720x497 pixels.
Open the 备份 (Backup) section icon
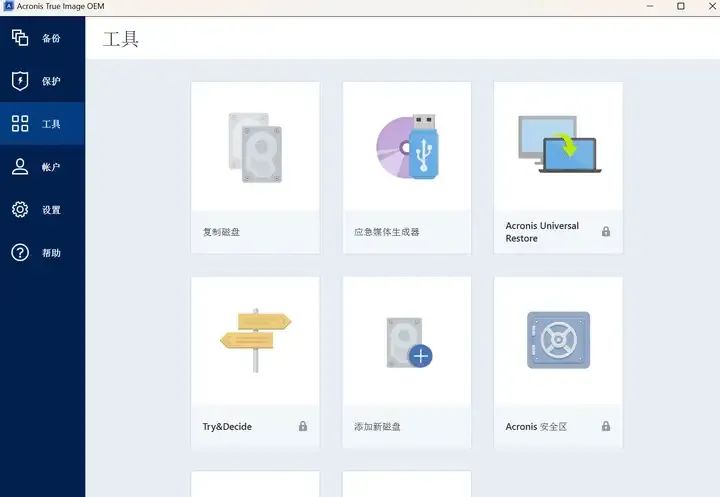pyautogui.click(x=20, y=38)
